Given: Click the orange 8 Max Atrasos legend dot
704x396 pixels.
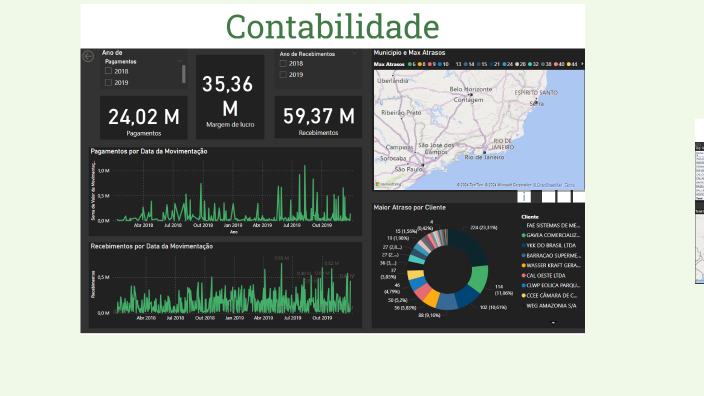Looking at the screenshot, I should point(420,64).
